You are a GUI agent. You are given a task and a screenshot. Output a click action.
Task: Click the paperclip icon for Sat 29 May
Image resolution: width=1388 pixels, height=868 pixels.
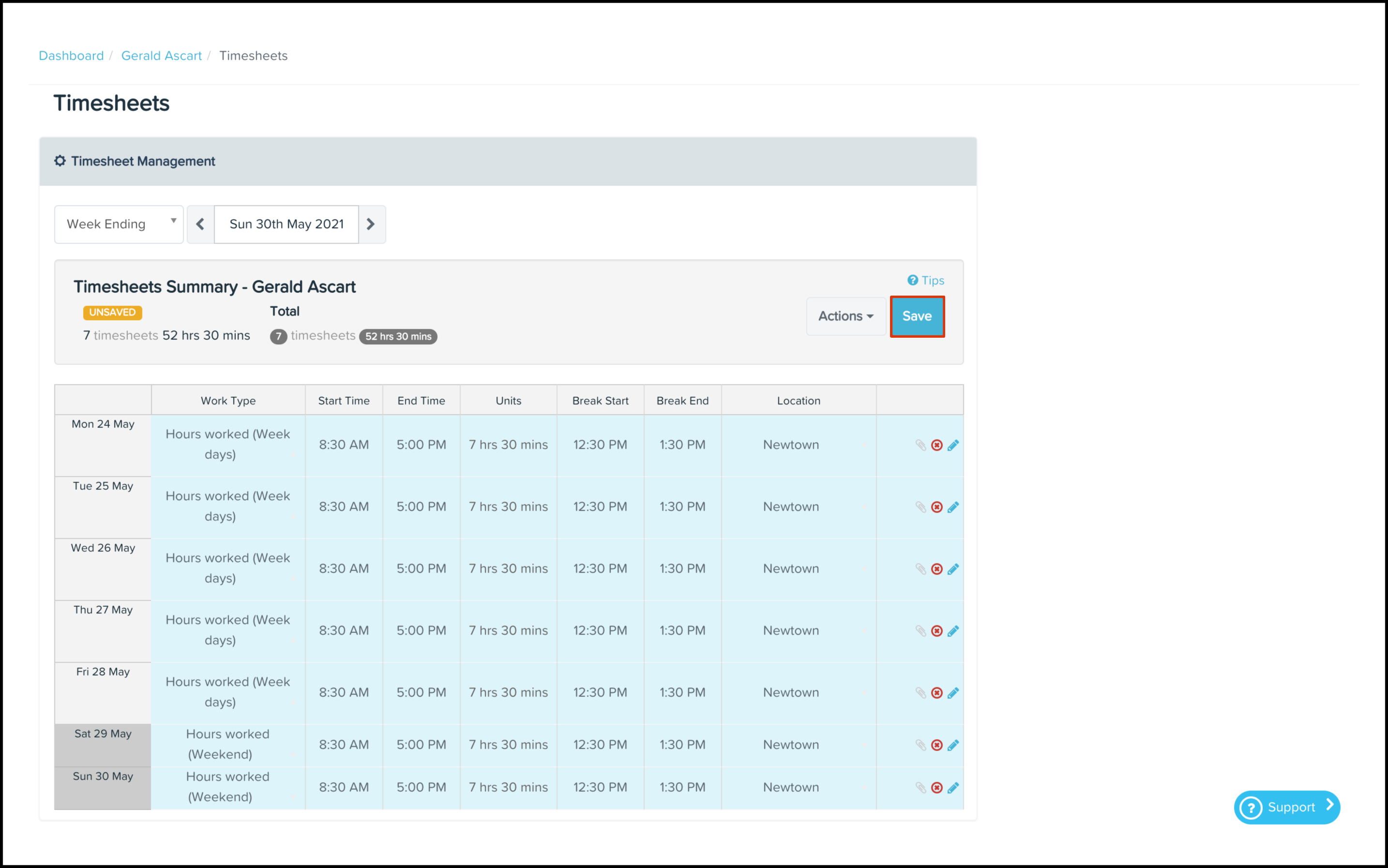(x=920, y=745)
